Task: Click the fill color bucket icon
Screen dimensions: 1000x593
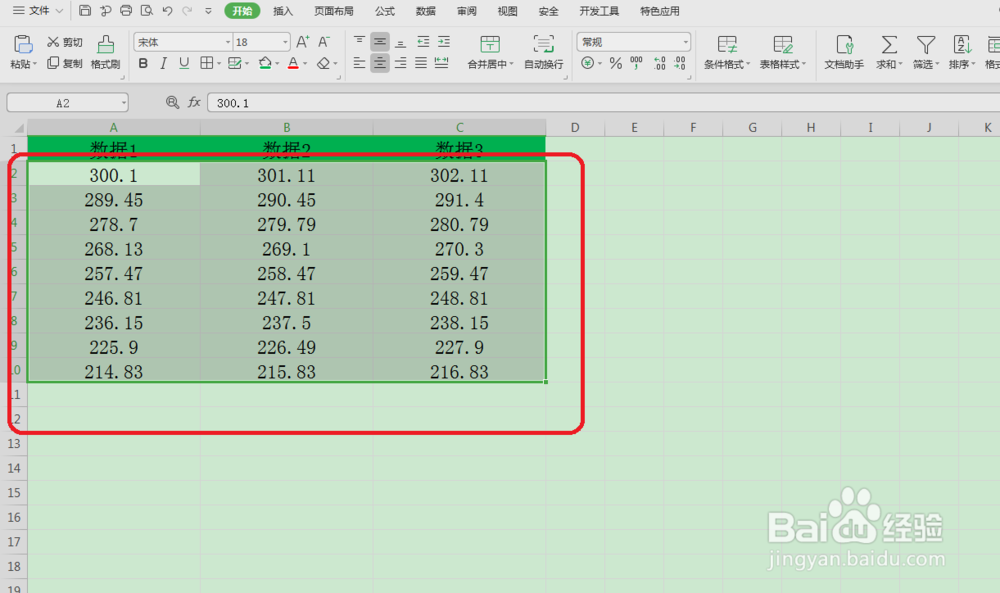Action: (265, 63)
